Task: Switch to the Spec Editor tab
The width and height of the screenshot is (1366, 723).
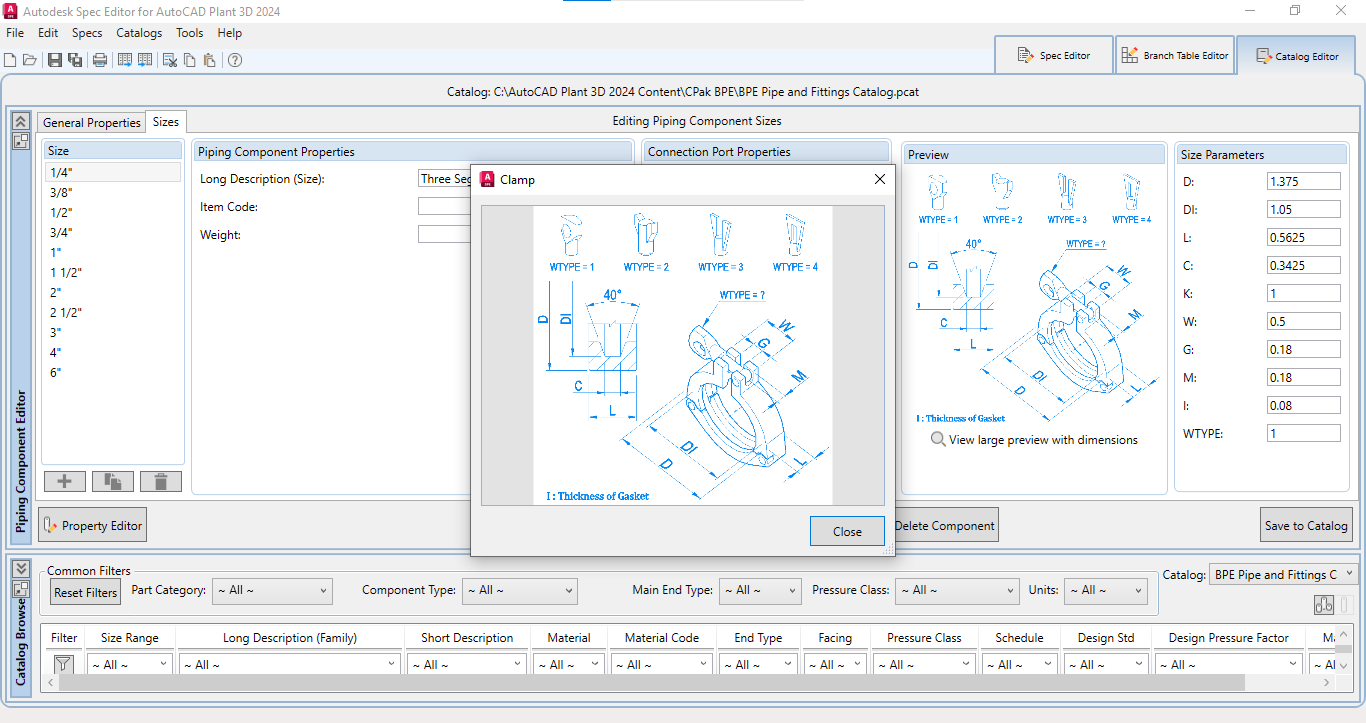Action: 1054,55
